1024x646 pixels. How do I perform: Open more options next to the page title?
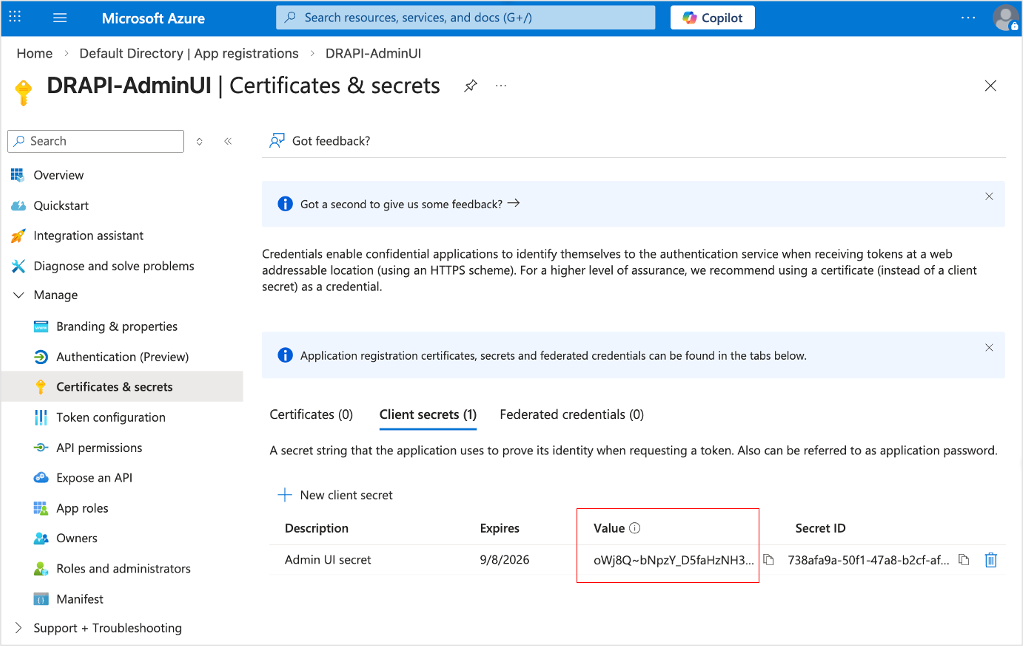point(501,86)
